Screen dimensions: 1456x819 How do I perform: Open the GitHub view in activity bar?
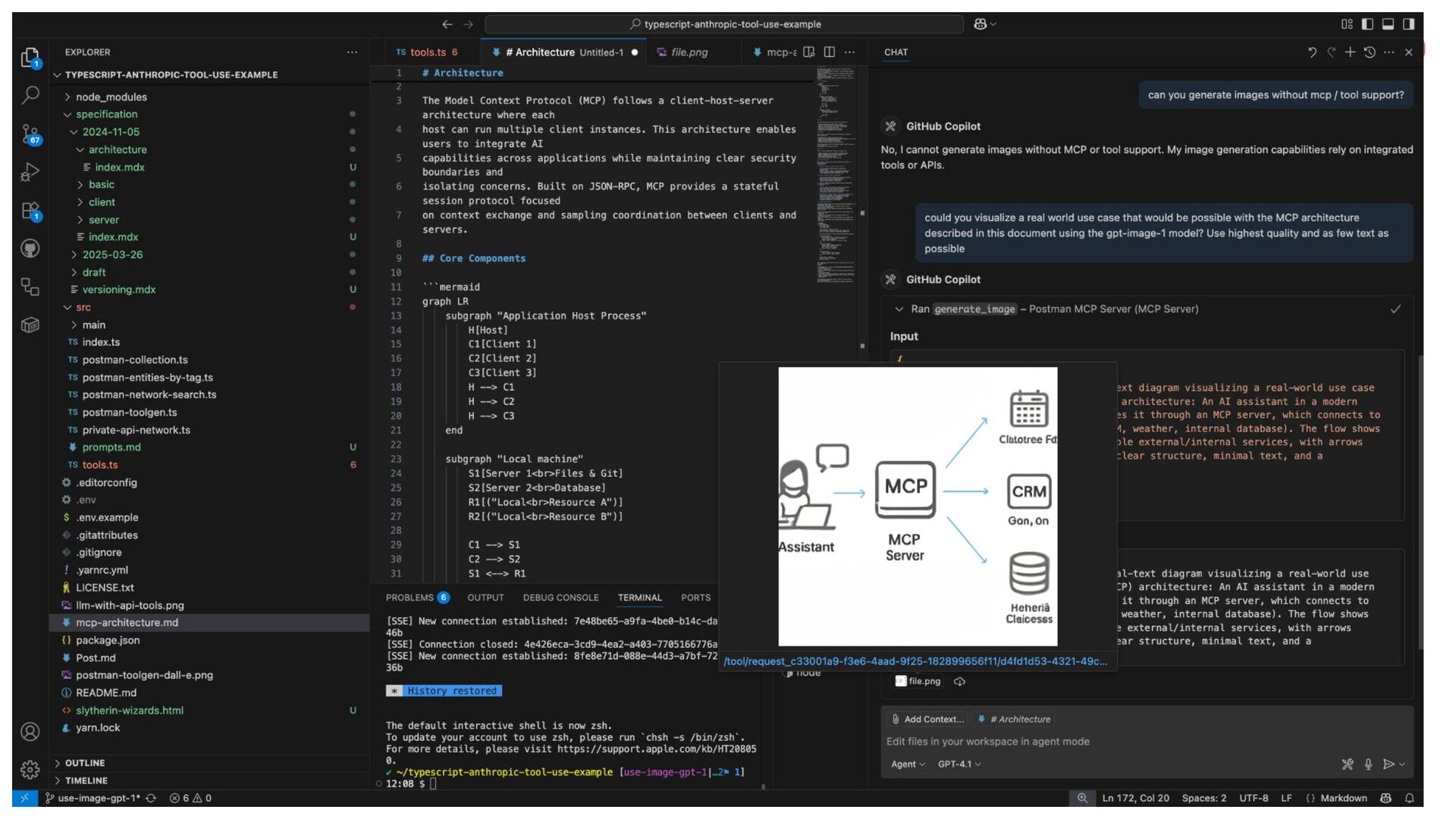30,249
